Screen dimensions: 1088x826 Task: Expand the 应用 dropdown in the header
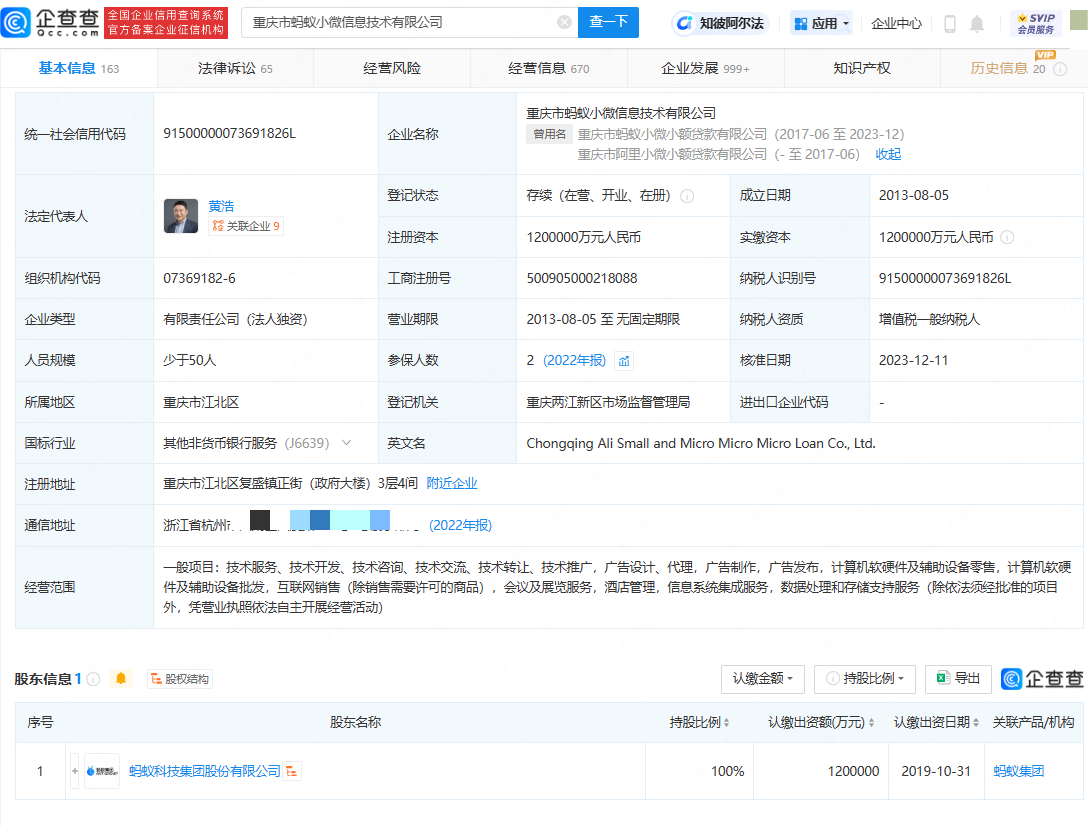[x=822, y=23]
